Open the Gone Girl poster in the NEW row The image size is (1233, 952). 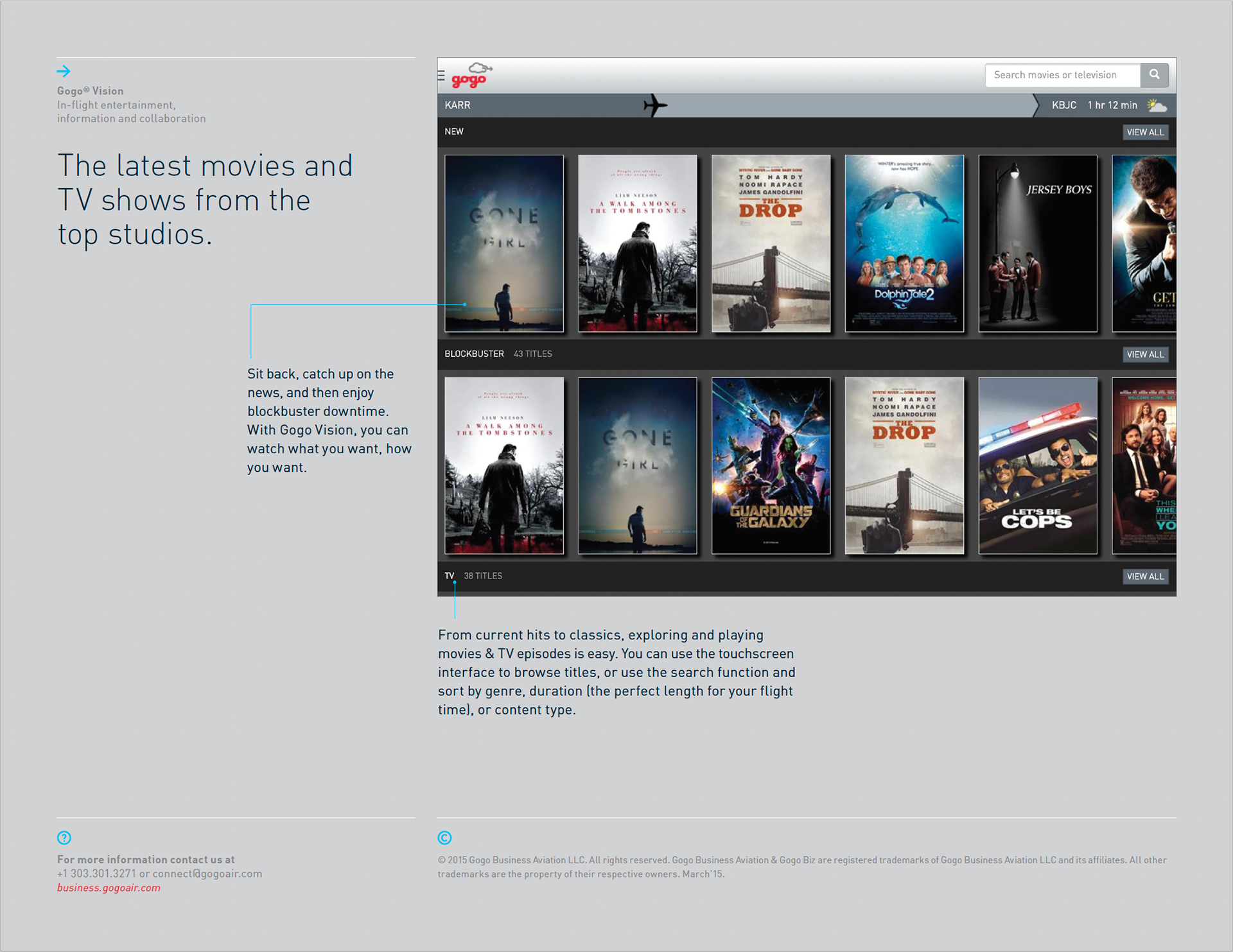point(504,243)
